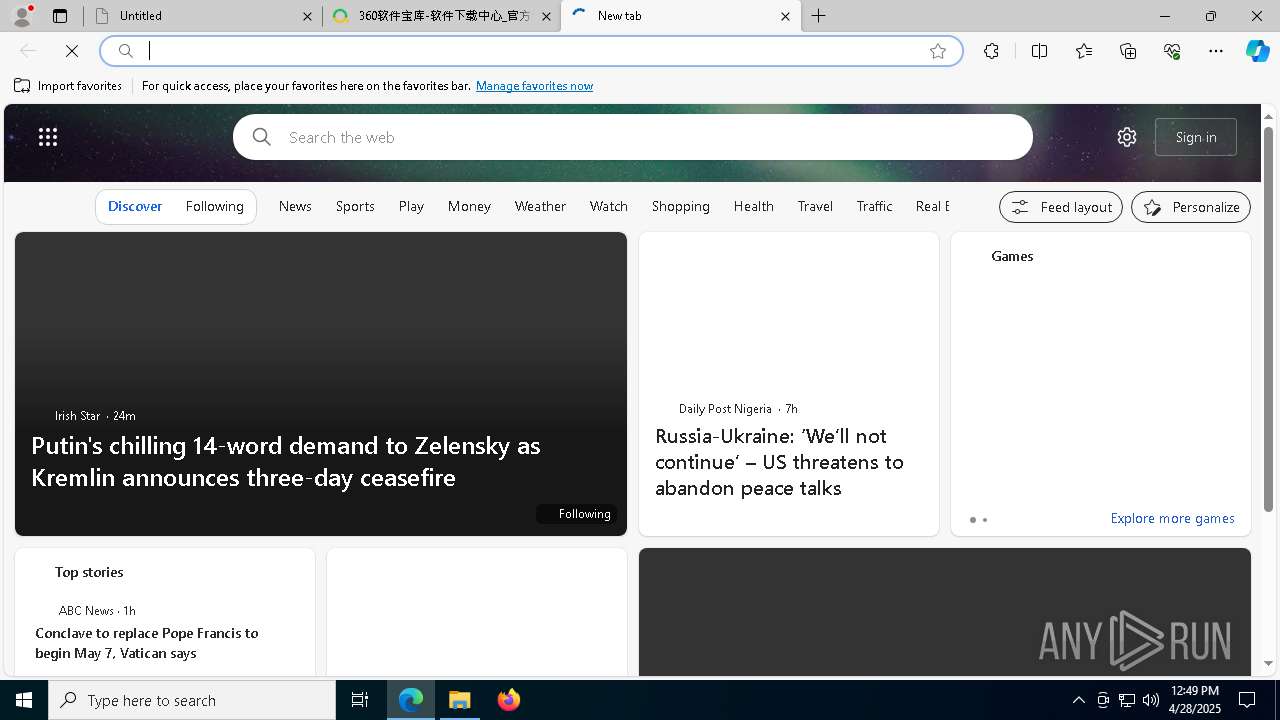This screenshot has height=720, width=1280.
Task: Open the Money category
Action: [x=469, y=206]
